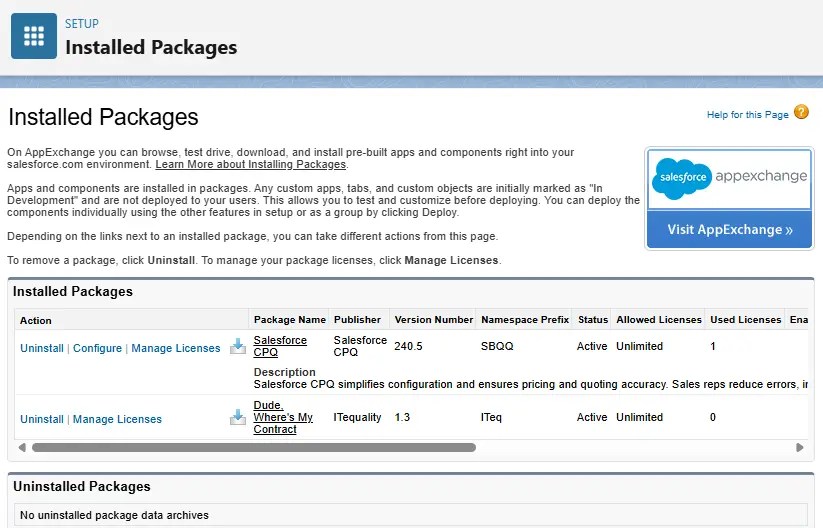Image resolution: width=823 pixels, height=528 pixels.
Task: Click the Version Number column header
Action: [434, 319]
